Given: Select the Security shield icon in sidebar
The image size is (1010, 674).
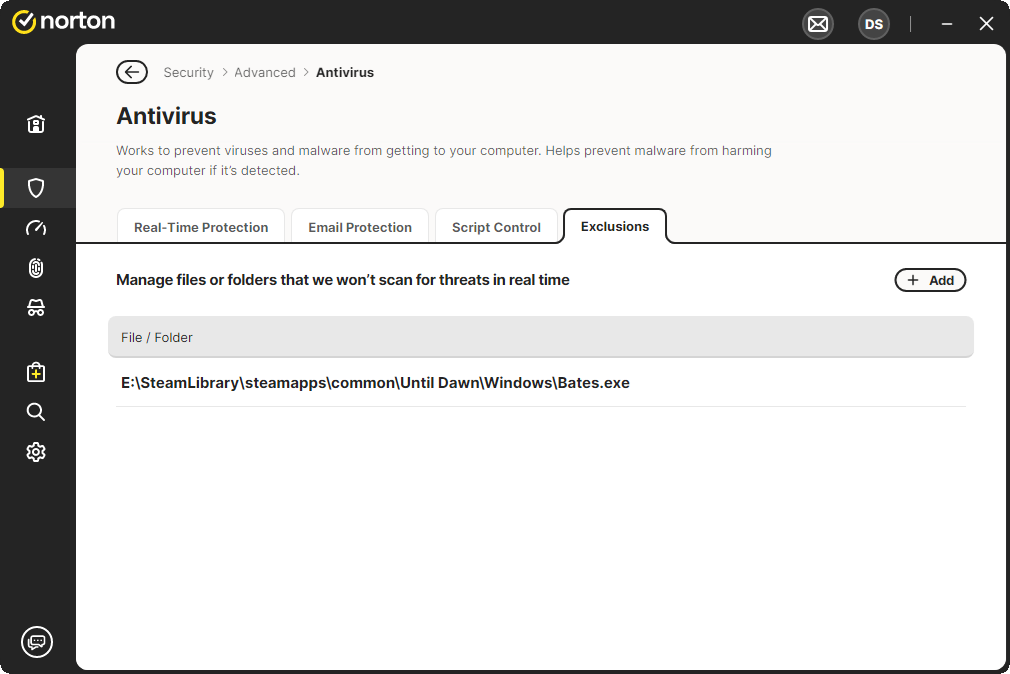Looking at the screenshot, I should (x=36, y=188).
